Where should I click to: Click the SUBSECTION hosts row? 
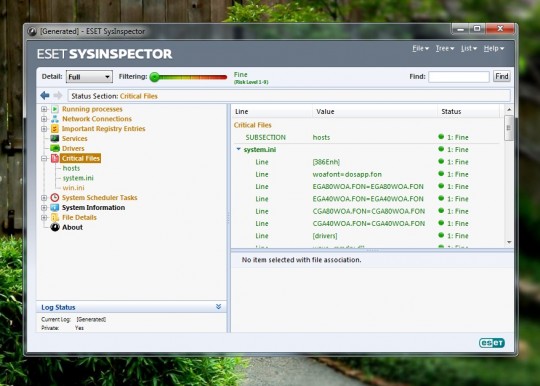click(366, 137)
